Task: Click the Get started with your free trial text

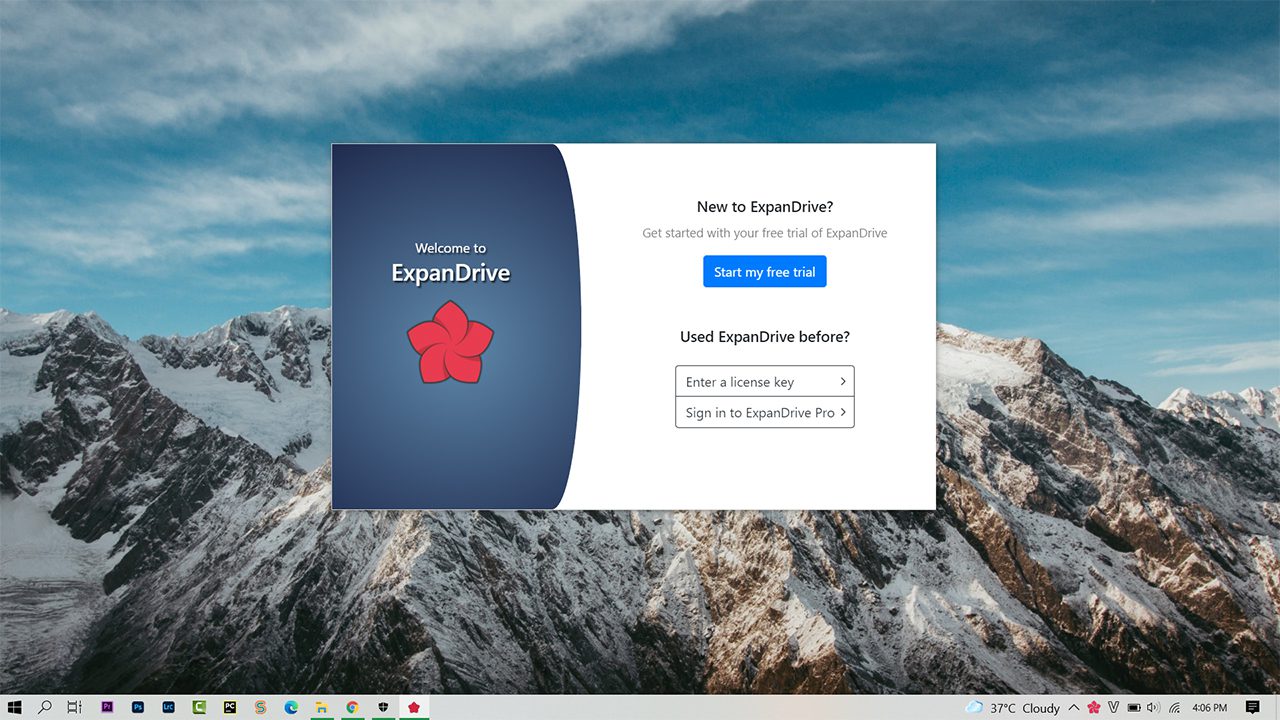Action: (x=765, y=233)
